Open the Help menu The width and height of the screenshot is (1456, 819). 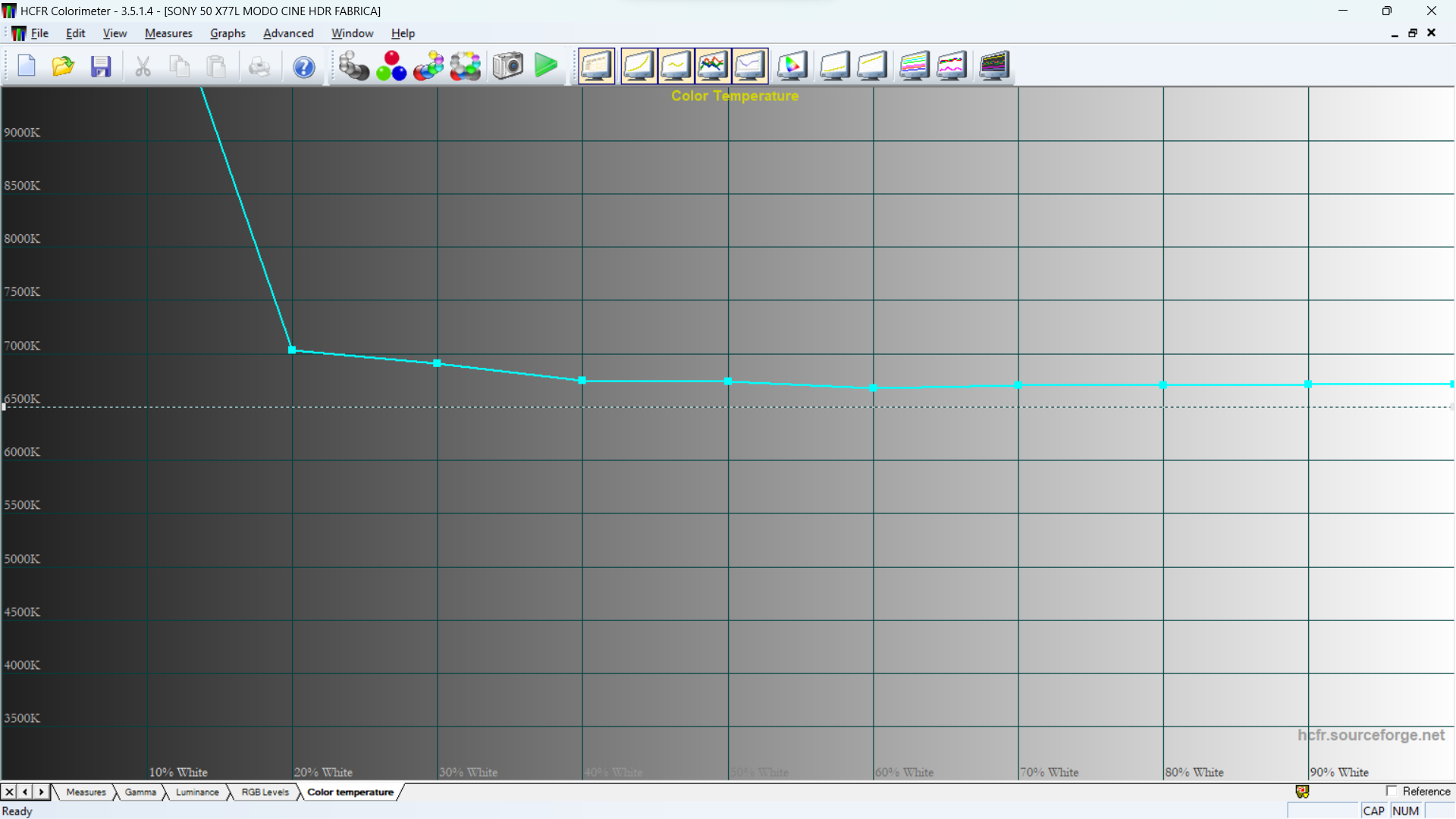403,33
